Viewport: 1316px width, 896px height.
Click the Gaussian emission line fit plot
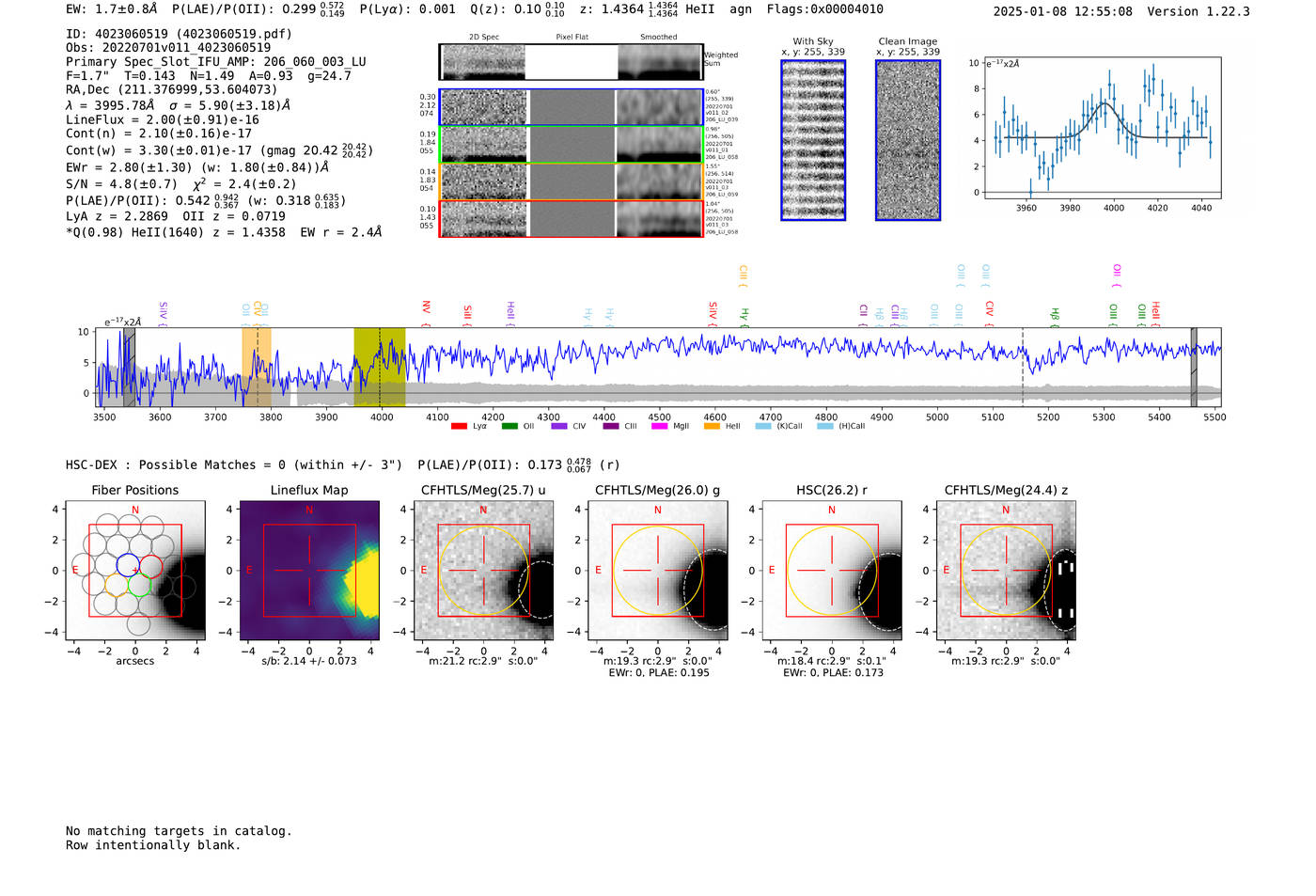(1103, 128)
